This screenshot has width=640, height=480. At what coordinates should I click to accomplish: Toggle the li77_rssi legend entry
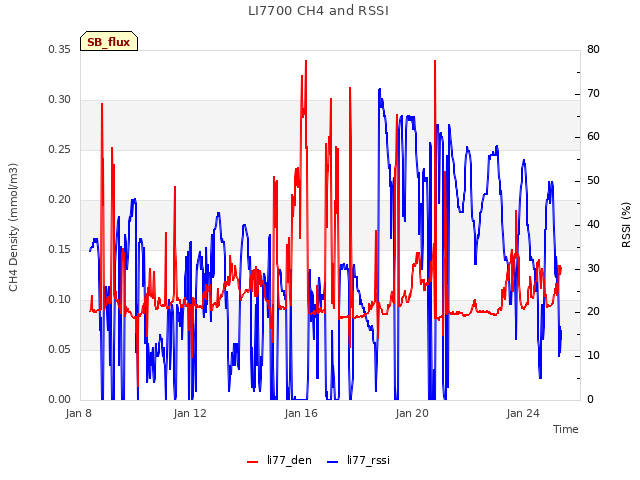click(358, 460)
